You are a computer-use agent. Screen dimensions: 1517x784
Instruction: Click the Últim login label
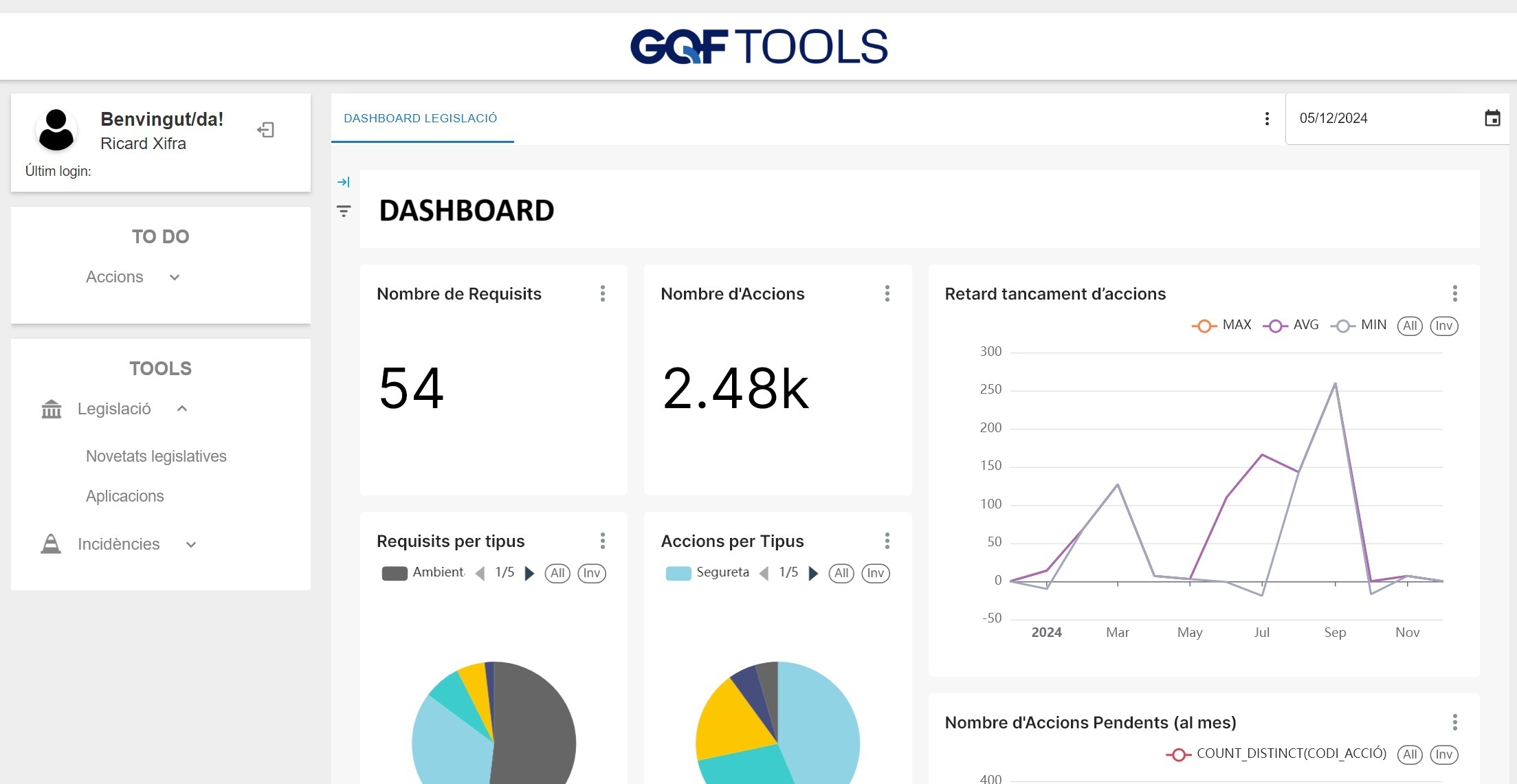point(58,171)
